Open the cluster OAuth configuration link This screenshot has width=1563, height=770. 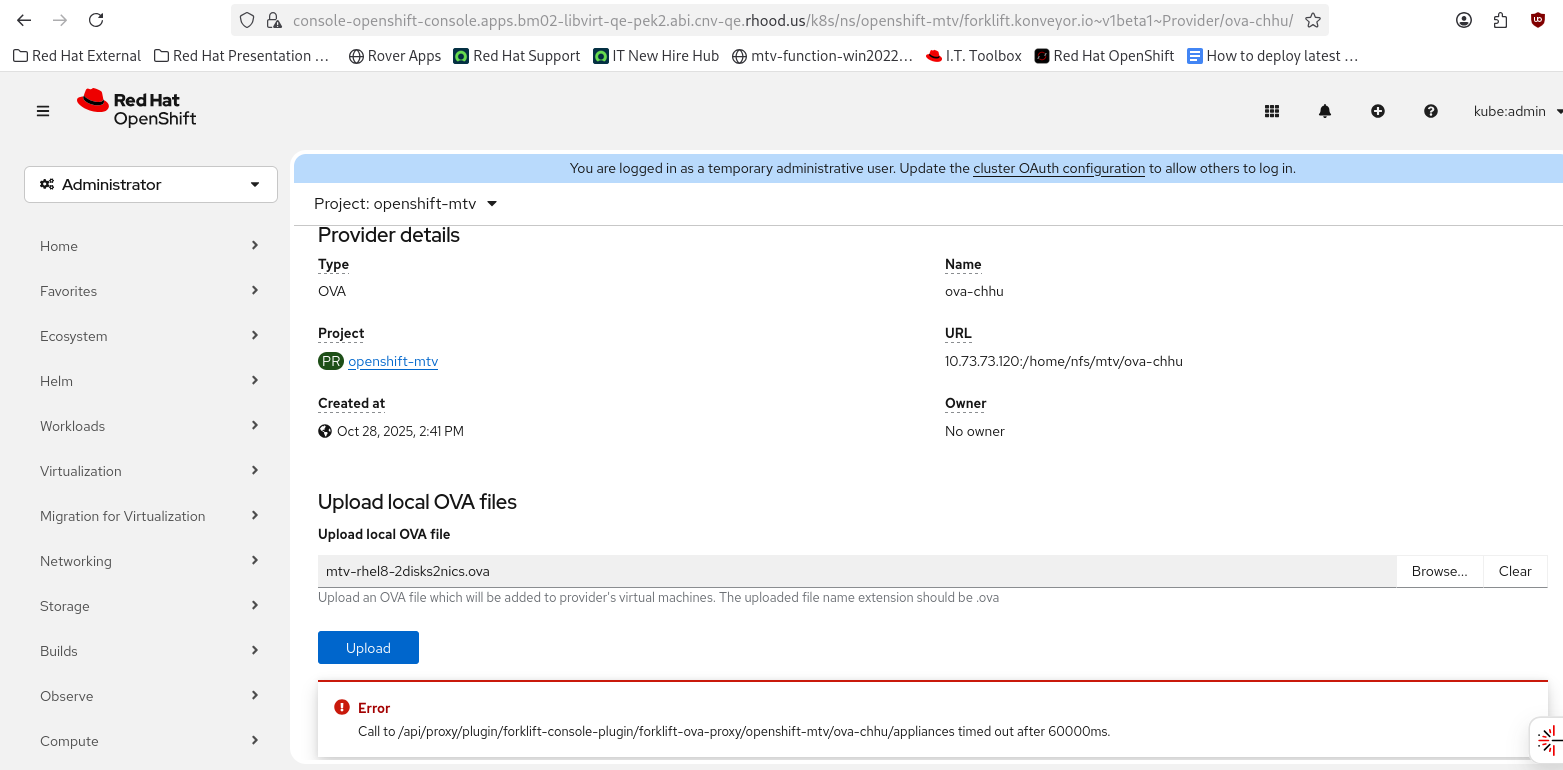[1059, 168]
